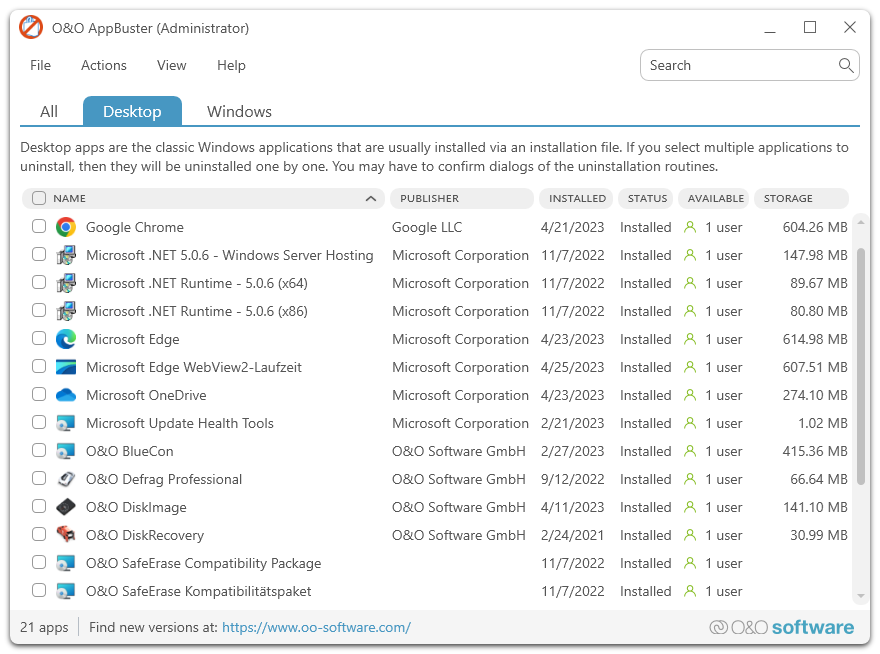Click the user icon in Microsoft Edge row

(x=690, y=340)
